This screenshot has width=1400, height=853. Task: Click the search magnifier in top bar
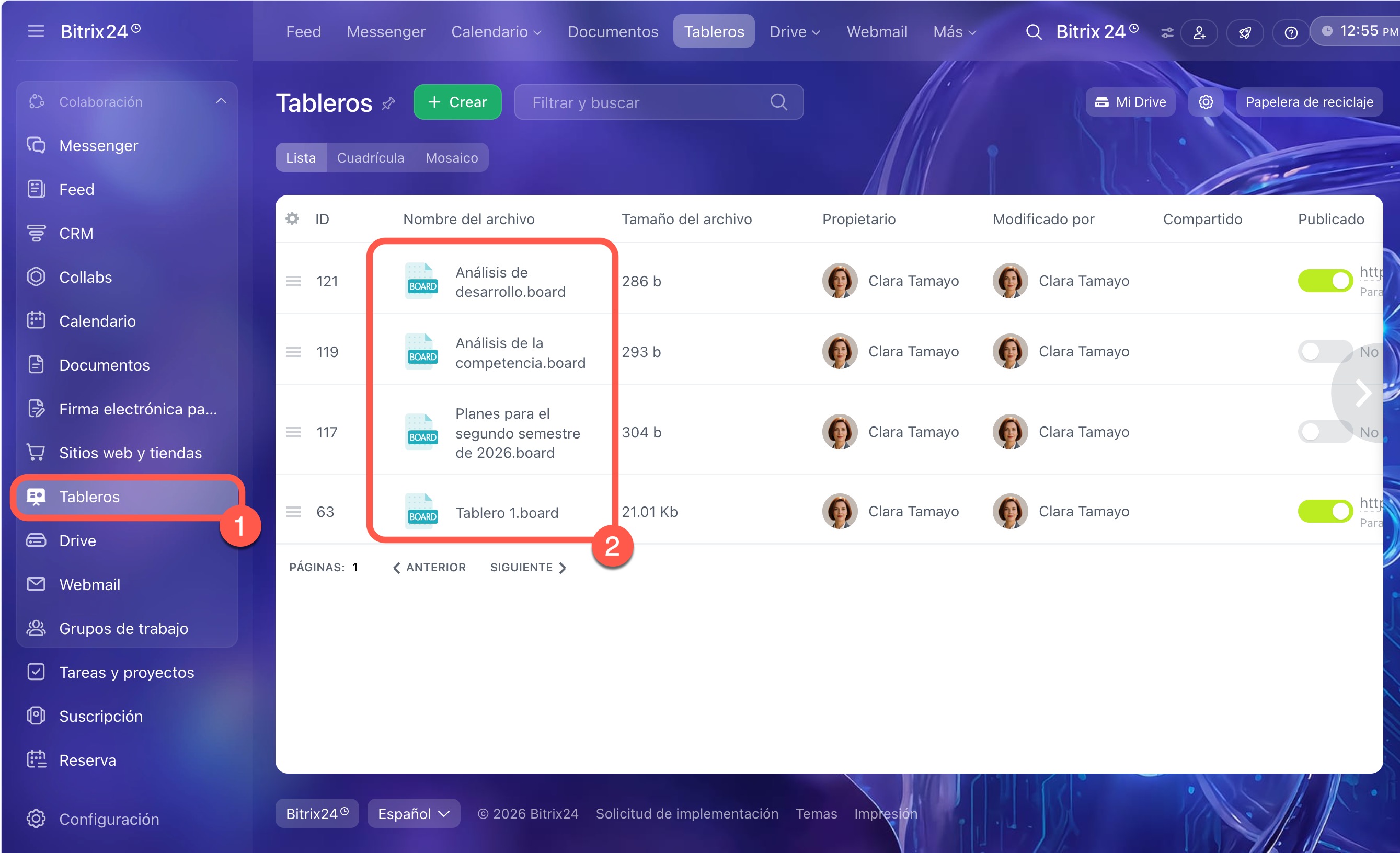tap(1034, 32)
